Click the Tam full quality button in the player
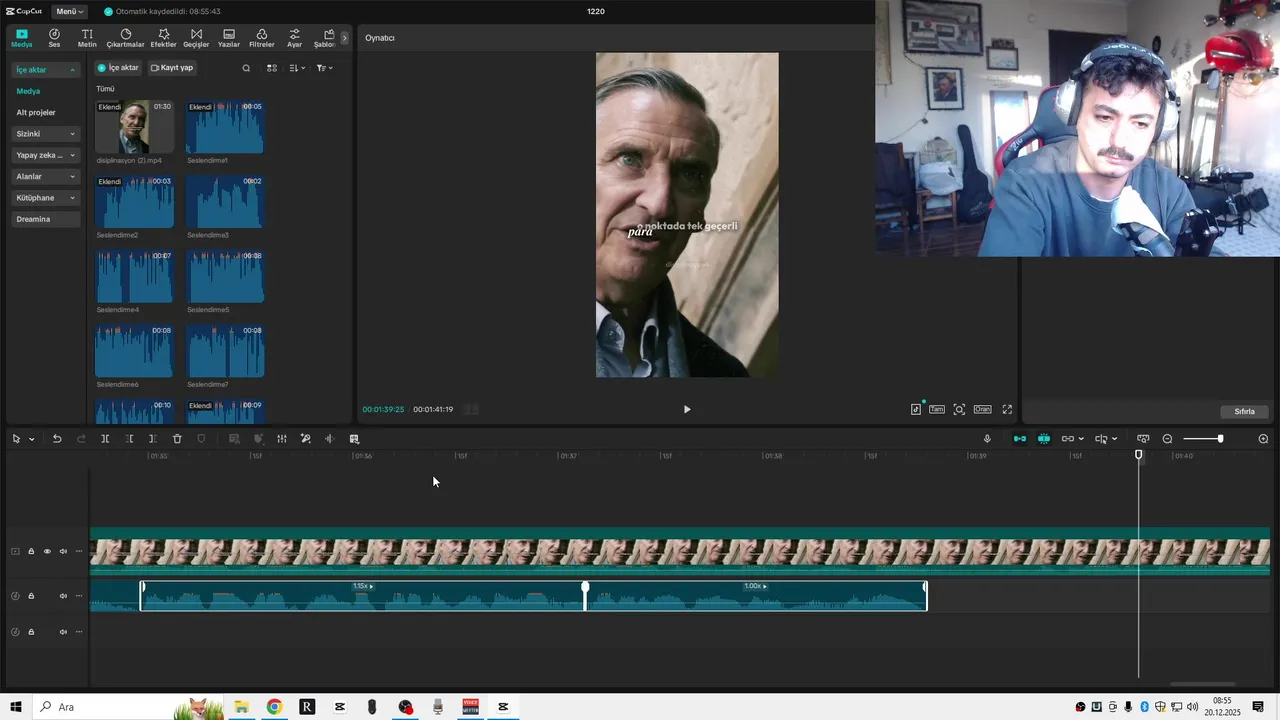 click(937, 409)
